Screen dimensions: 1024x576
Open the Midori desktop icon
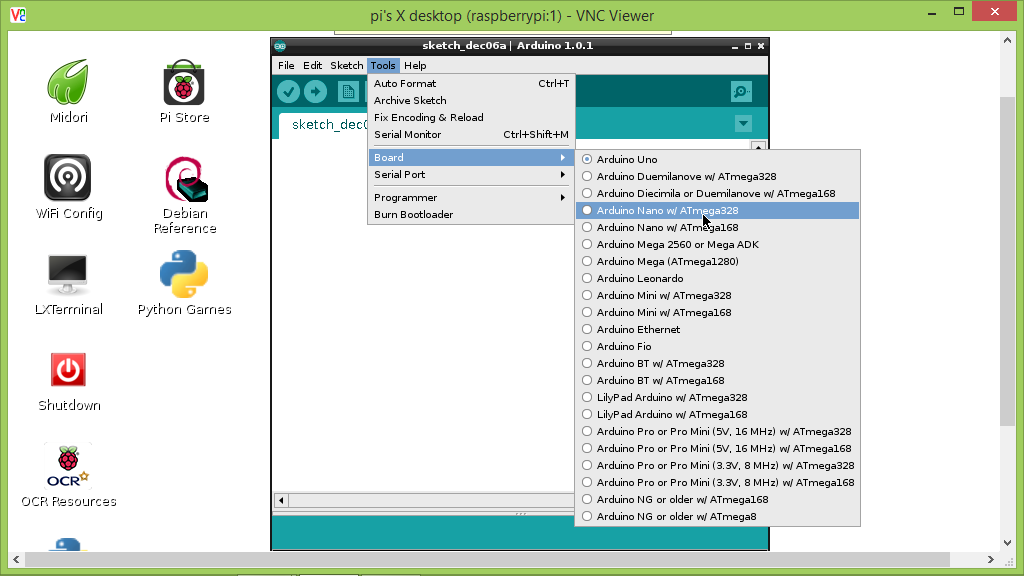coord(68,91)
